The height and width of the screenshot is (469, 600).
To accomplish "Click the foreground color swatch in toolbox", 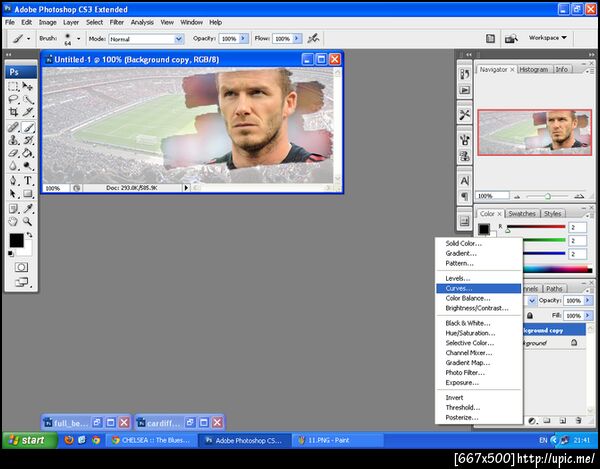I will (16, 240).
